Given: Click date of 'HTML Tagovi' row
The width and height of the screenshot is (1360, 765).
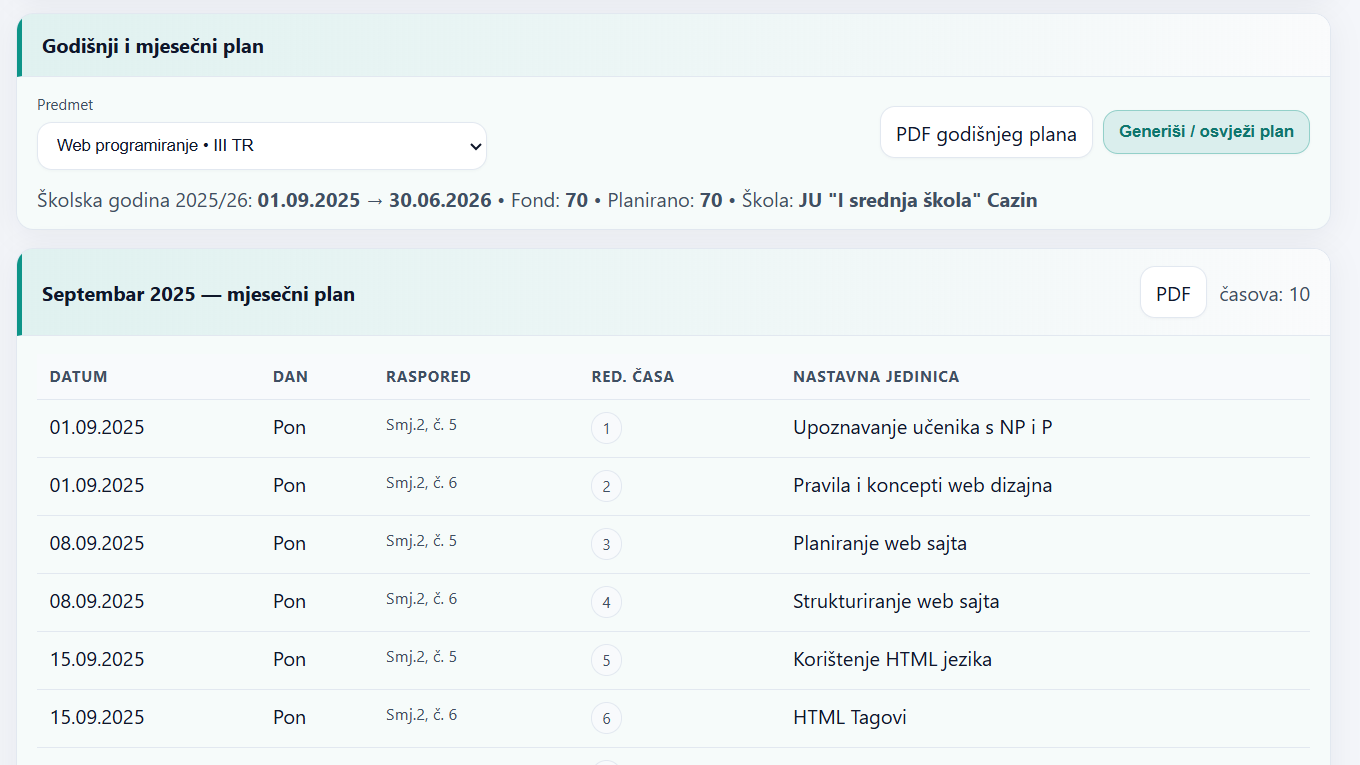Looking at the screenshot, I should [x=97, y=718].
